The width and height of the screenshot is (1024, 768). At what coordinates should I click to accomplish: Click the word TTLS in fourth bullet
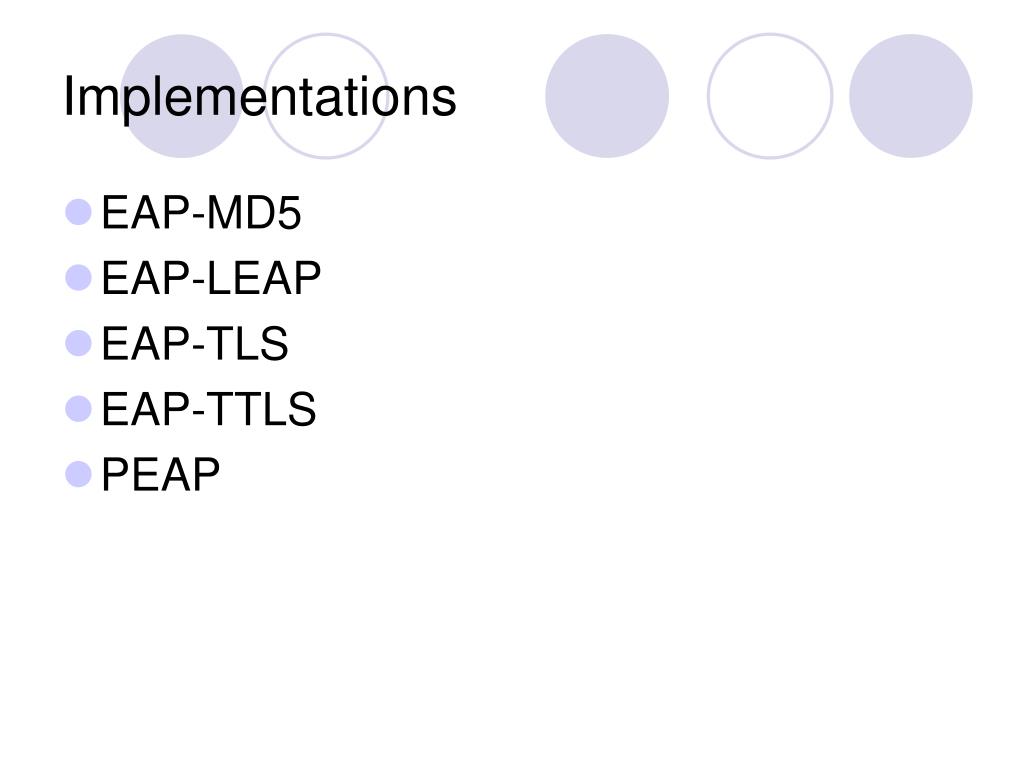(x=261, y=409)
